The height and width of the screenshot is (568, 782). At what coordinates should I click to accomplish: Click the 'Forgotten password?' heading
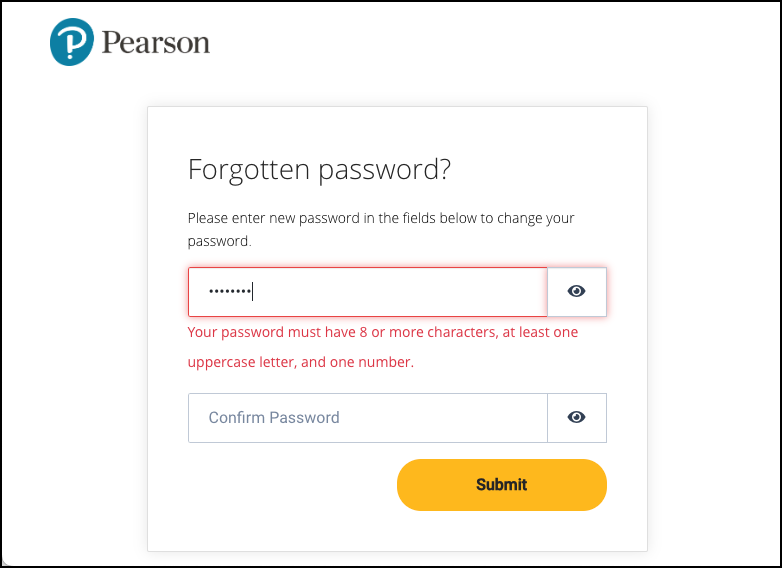pyautogui.click(x=319, y=169)
